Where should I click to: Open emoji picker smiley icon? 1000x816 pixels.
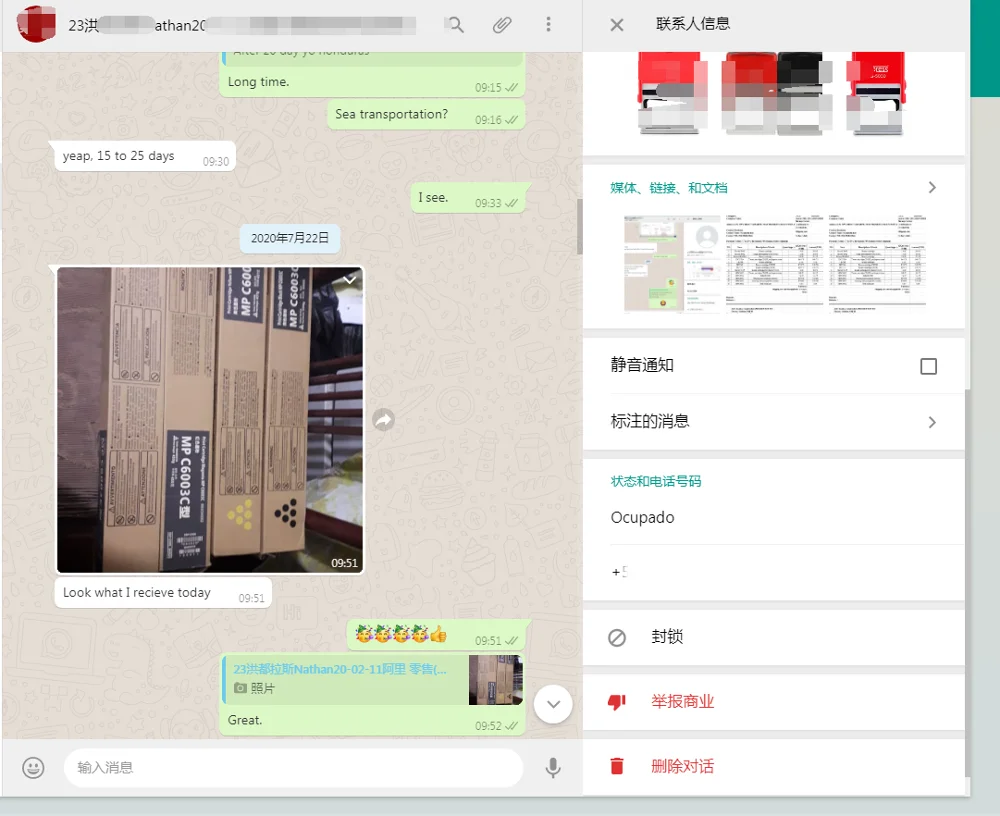33,768
